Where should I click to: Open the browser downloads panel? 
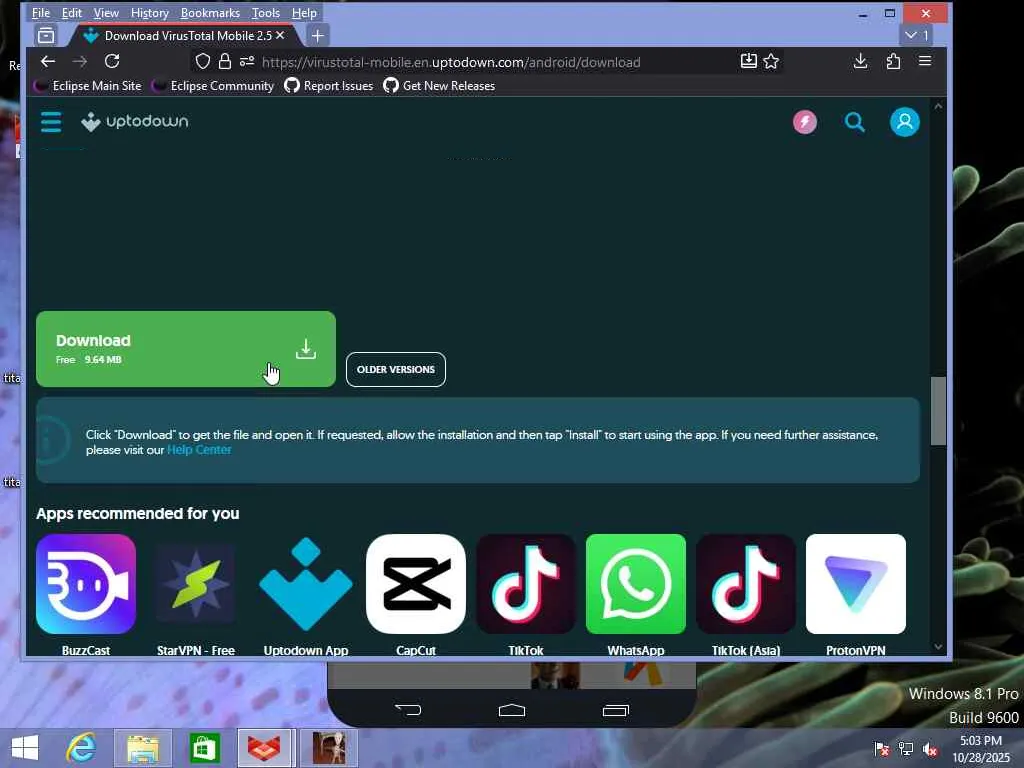point(861,61)
